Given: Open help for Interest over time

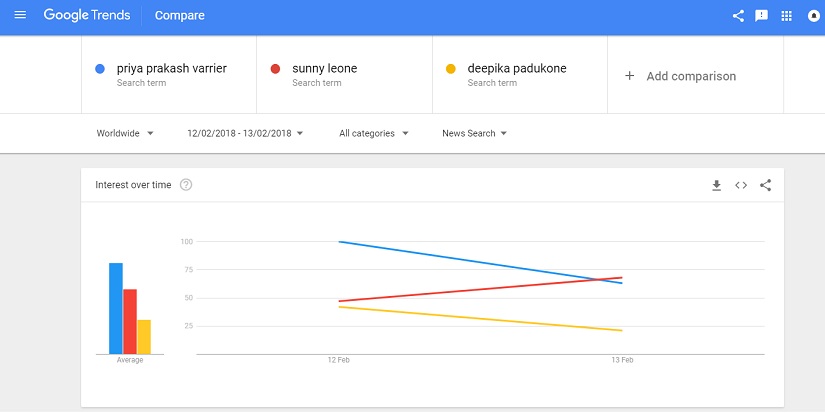Looking at the screenshot, I should tap(186, 185).
